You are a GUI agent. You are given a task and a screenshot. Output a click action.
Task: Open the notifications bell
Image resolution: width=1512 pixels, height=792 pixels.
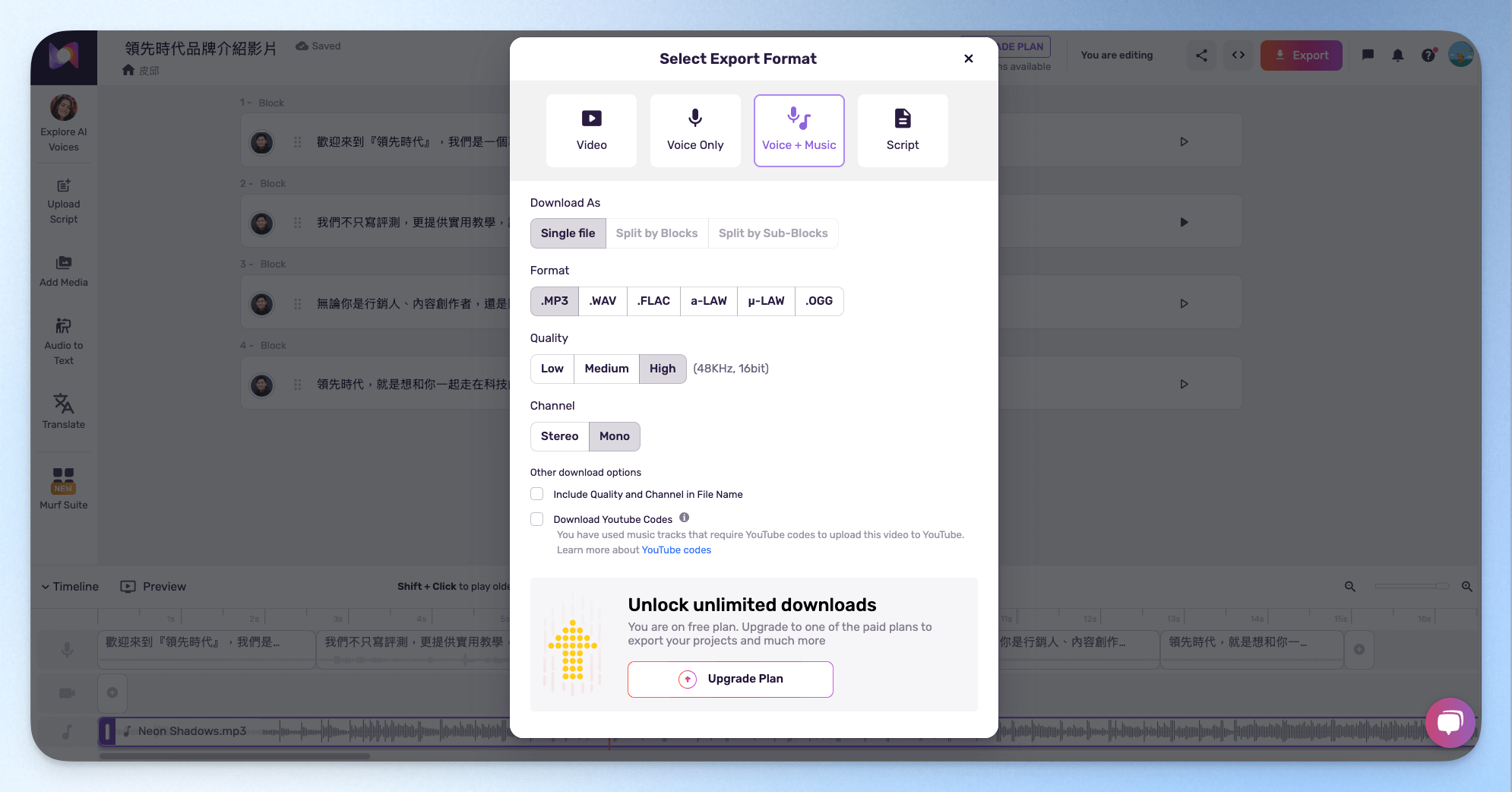[x=1398, y=55]
